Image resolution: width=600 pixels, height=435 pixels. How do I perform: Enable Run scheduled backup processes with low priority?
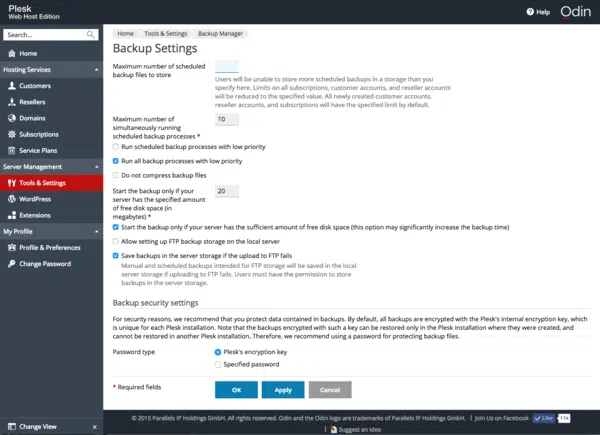[116, 147]
